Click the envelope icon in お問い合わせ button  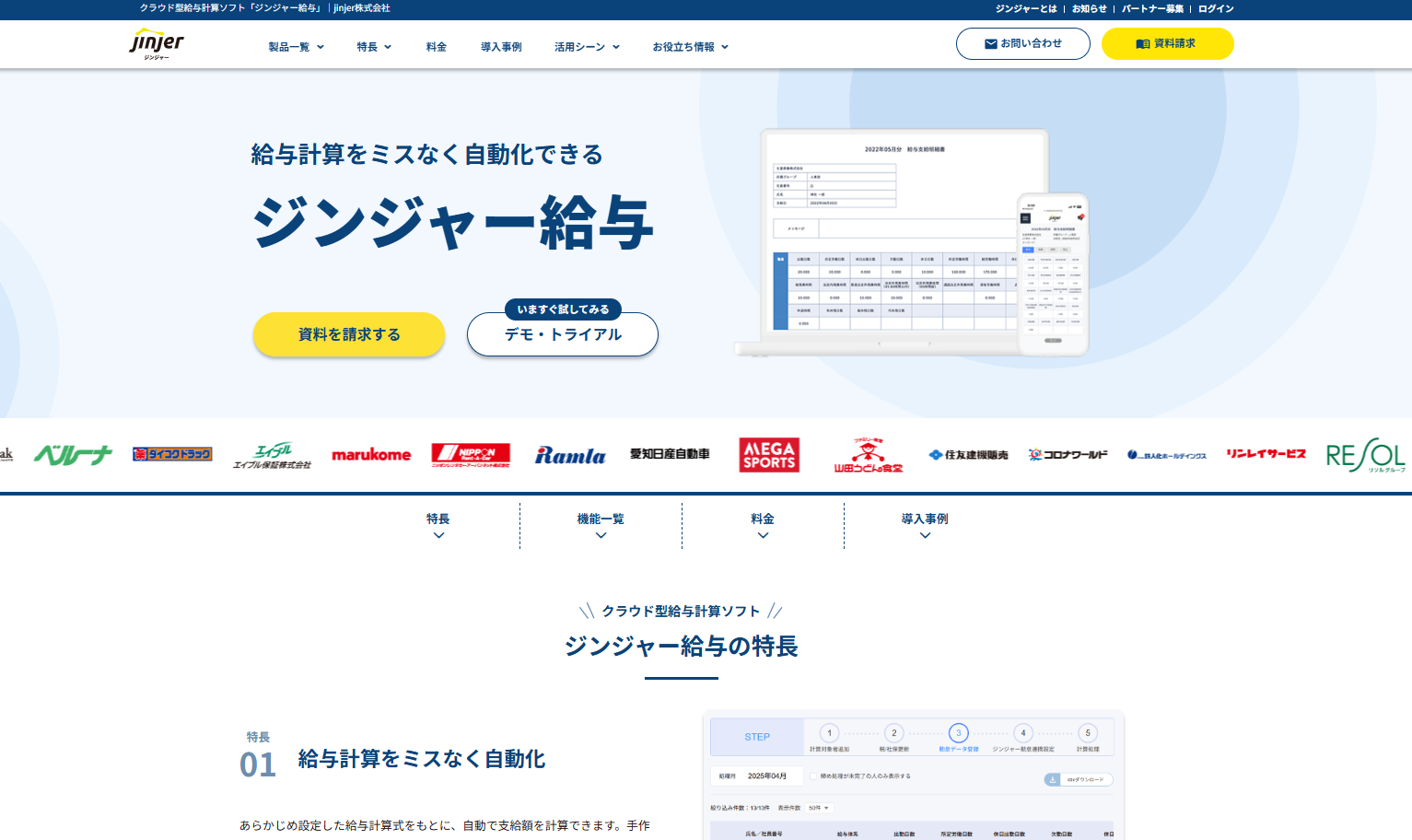pos(991,43)
